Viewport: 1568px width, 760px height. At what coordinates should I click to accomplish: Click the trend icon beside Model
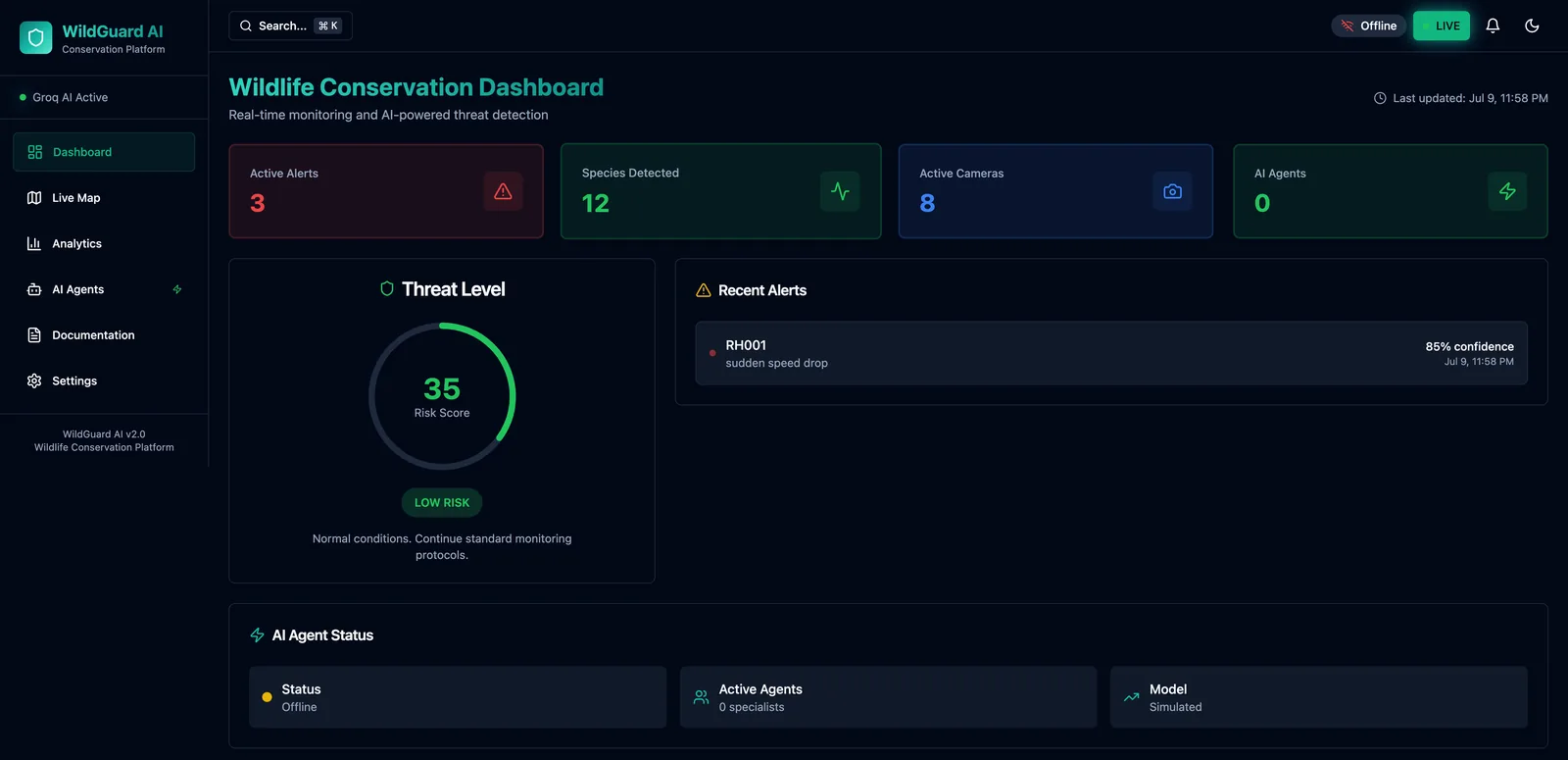tap(1131, 697)
